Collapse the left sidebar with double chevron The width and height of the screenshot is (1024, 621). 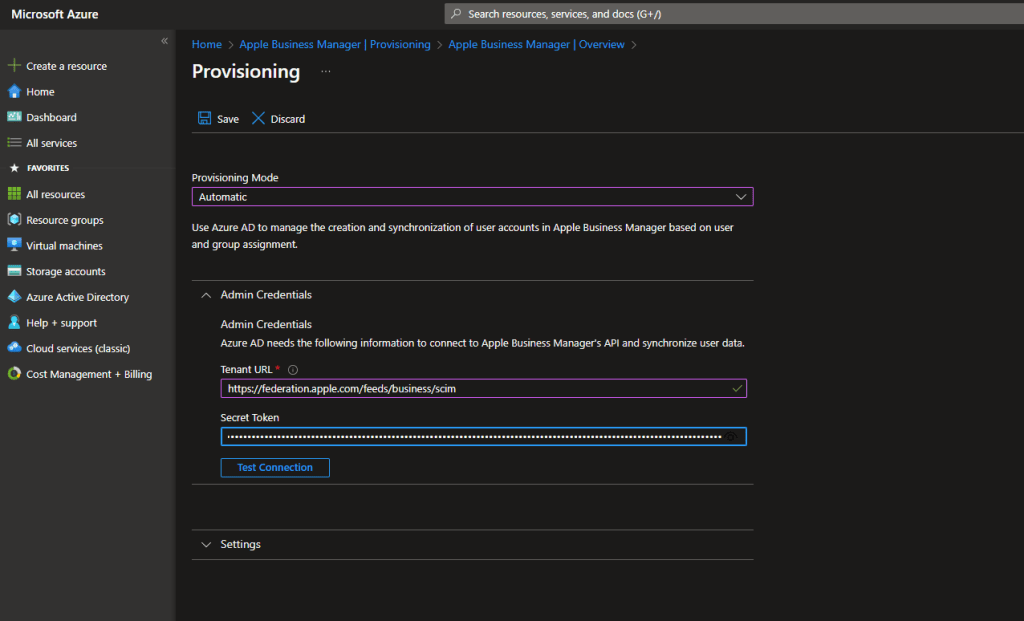pos(165,41)
